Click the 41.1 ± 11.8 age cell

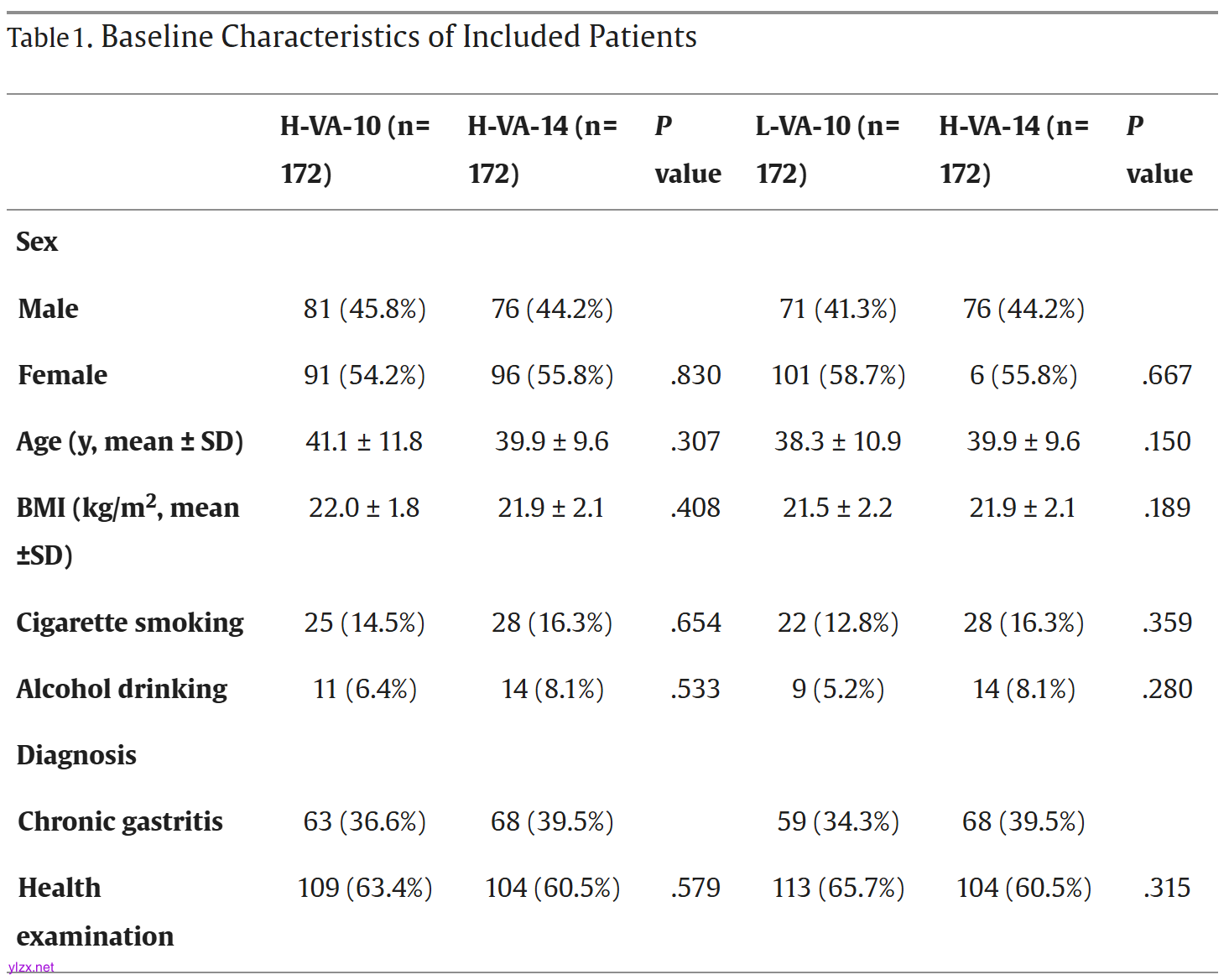pyautogui.click(x=364, y=441)
